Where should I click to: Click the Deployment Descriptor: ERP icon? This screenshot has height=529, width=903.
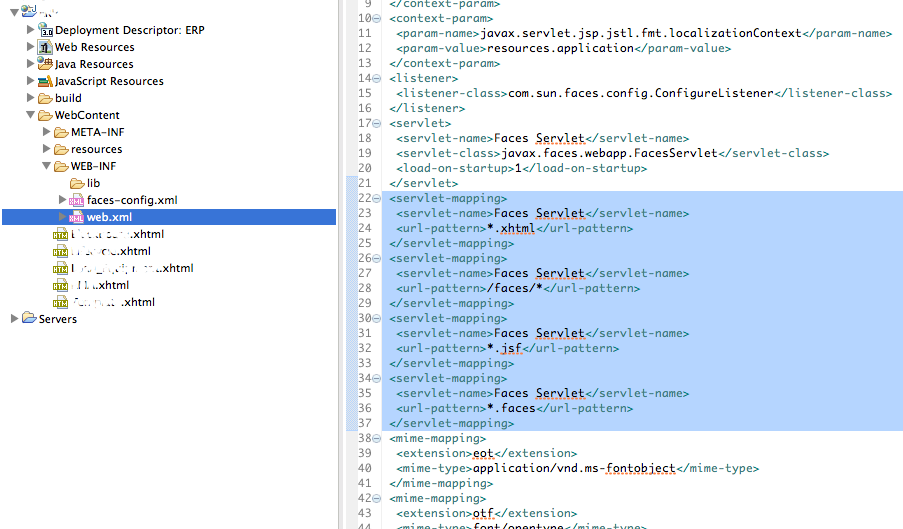click(45, 30)
